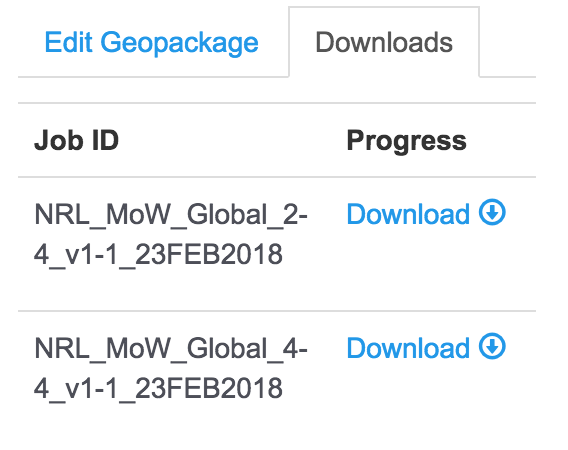568x450 pixels.
Task: Click the "4_v1-1_23FEB2018" text in second row
Action: click(x=158, y=389)
